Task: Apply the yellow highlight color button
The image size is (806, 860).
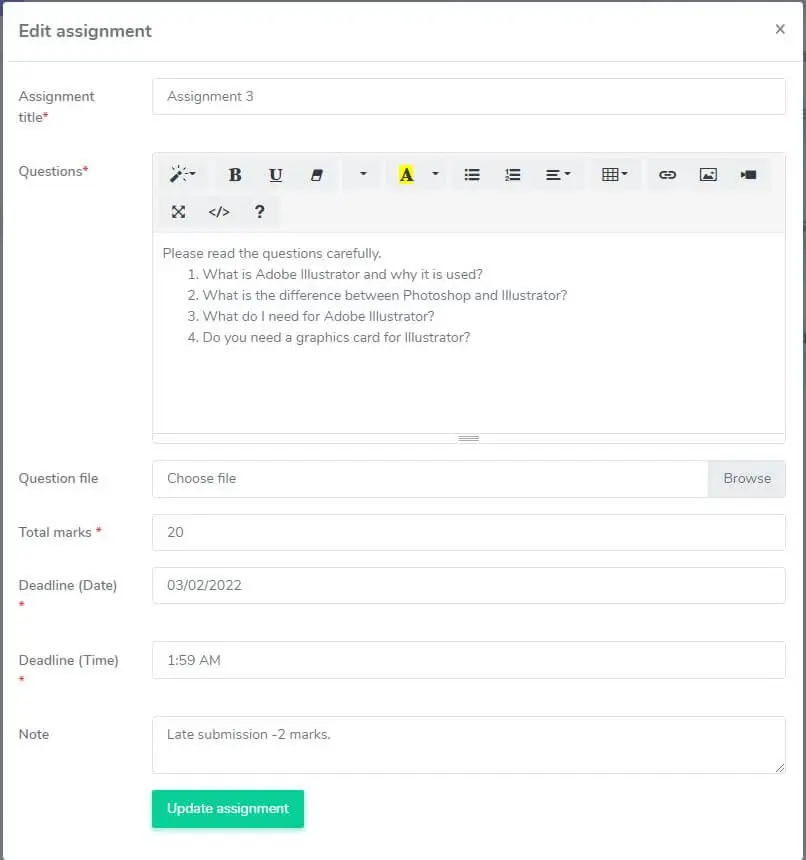Action: click(x=406, y=175)
